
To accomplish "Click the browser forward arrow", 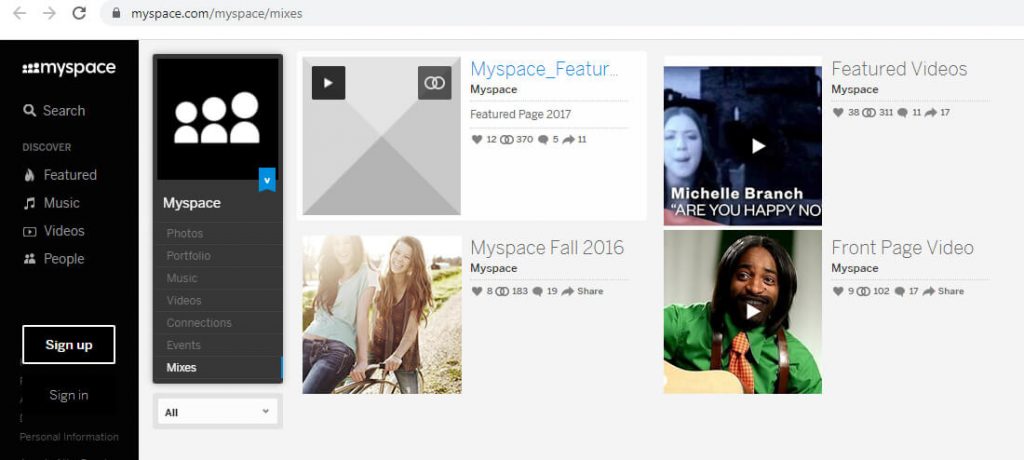I will (50, 13).
